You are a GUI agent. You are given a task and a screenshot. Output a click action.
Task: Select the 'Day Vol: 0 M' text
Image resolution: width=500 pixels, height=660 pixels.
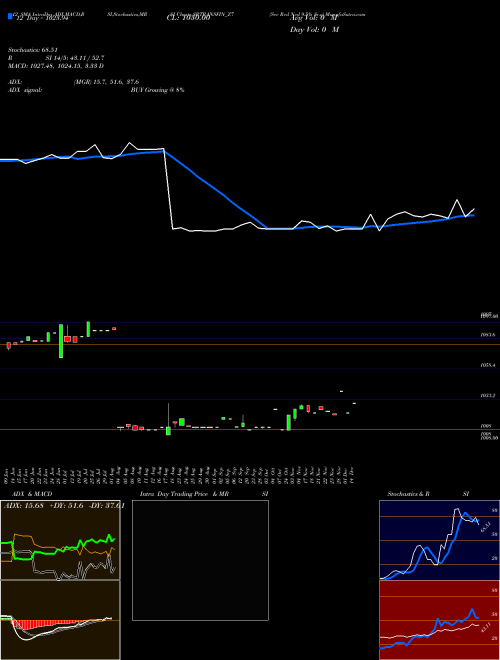[x=314, y=29]
